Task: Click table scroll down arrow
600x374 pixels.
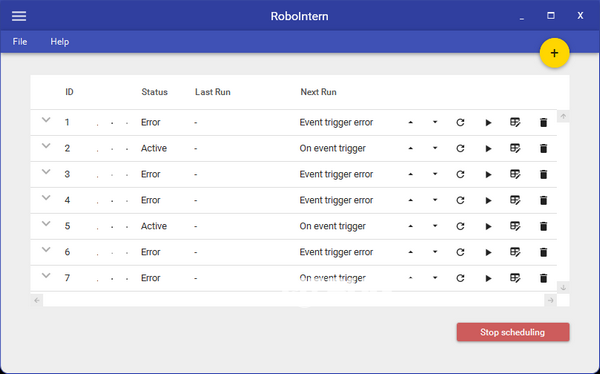Action: click(563, 287)
